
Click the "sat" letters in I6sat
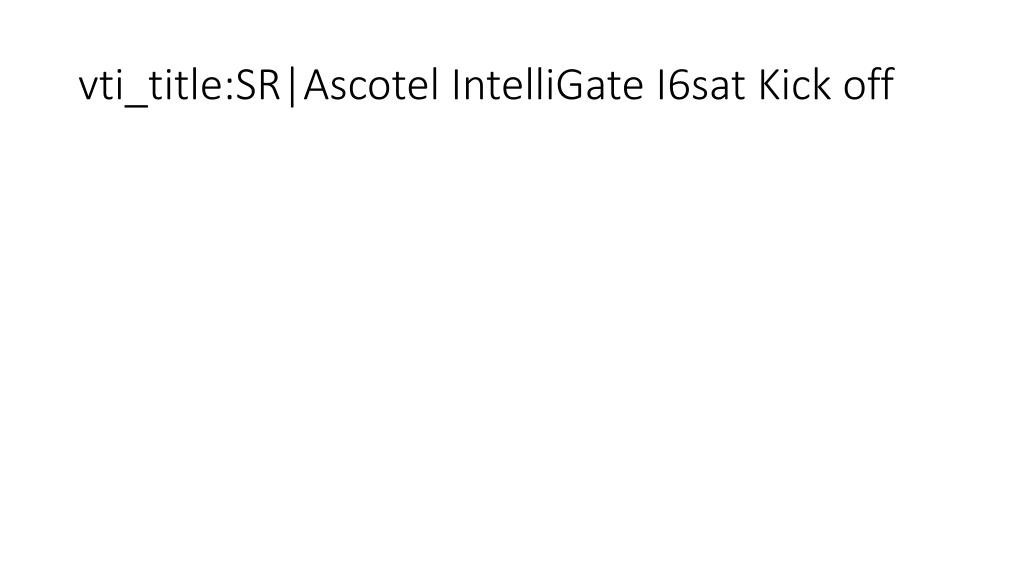(x=718, y=87)
